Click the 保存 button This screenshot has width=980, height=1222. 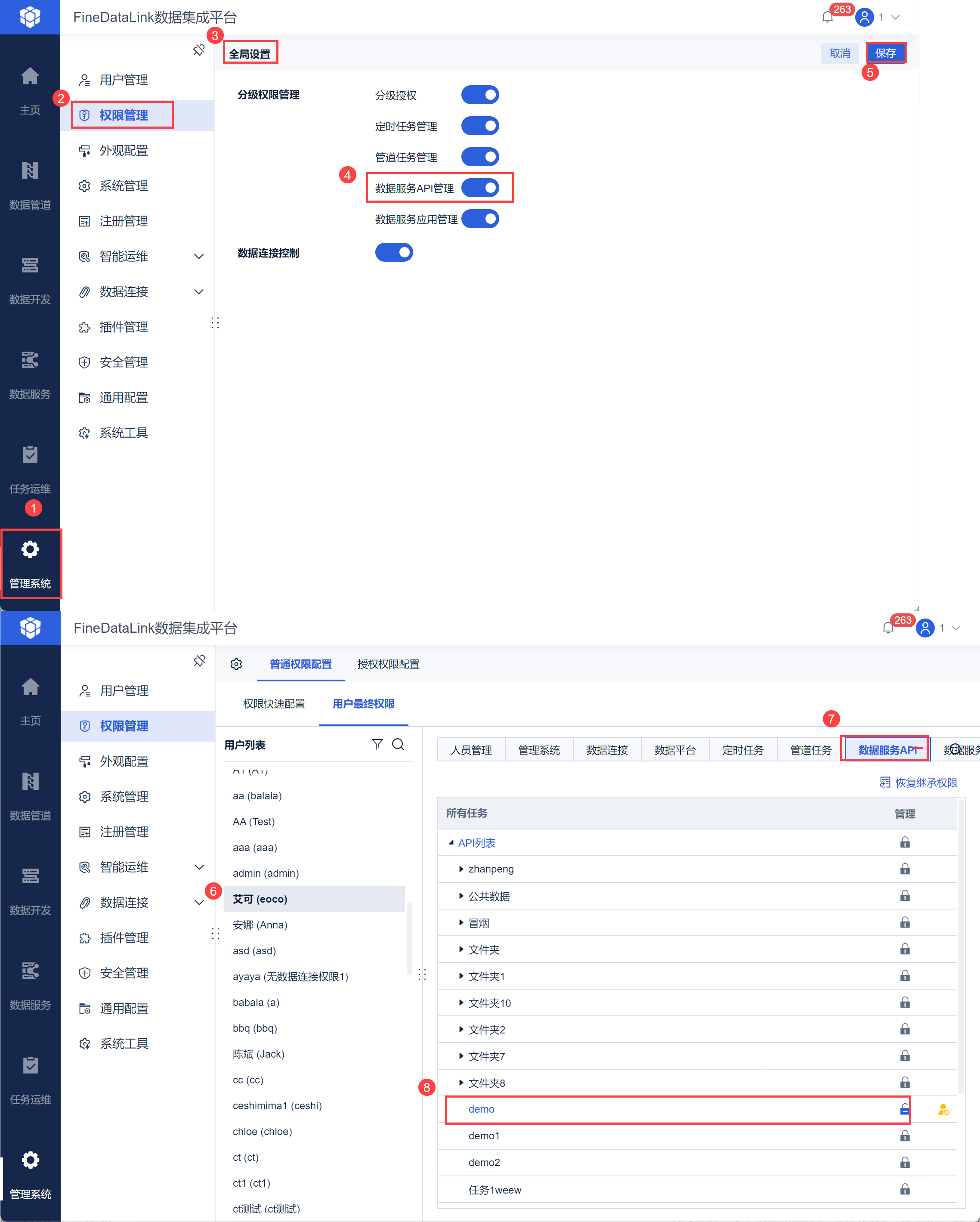pyautogui.click(x=886, y=53)
